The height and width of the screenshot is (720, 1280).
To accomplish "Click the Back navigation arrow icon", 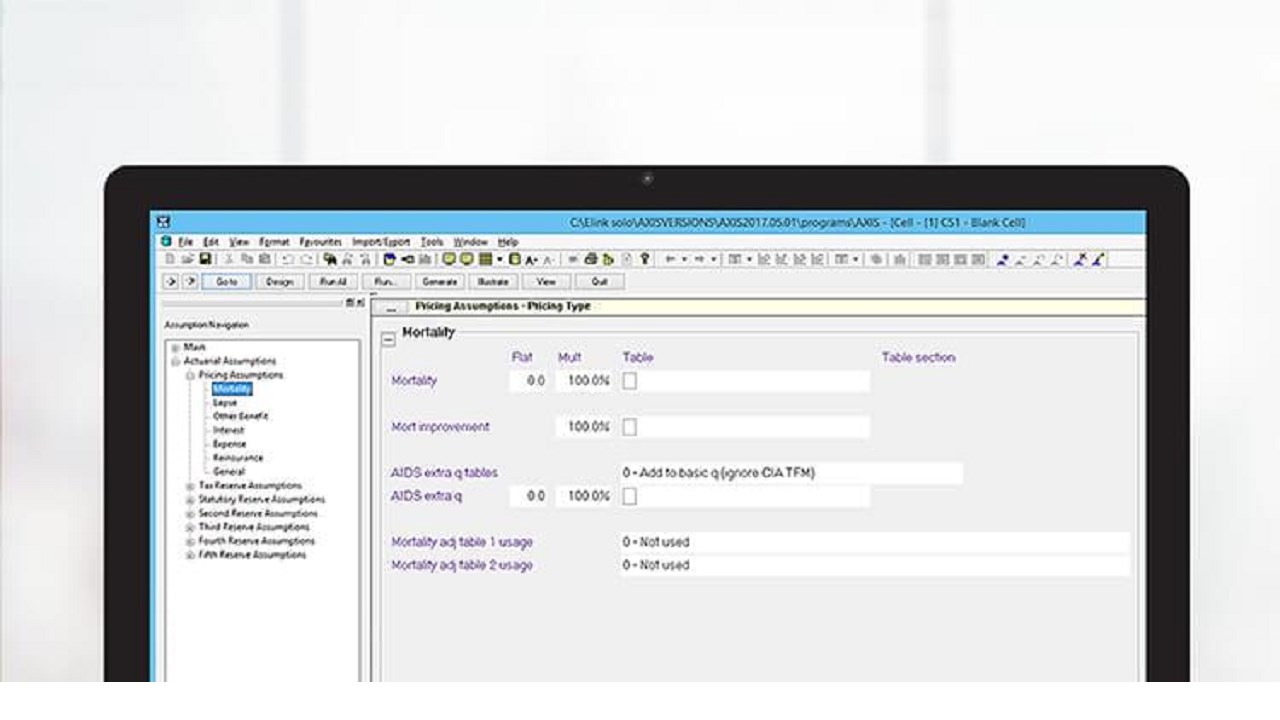I will click(670, 260).
